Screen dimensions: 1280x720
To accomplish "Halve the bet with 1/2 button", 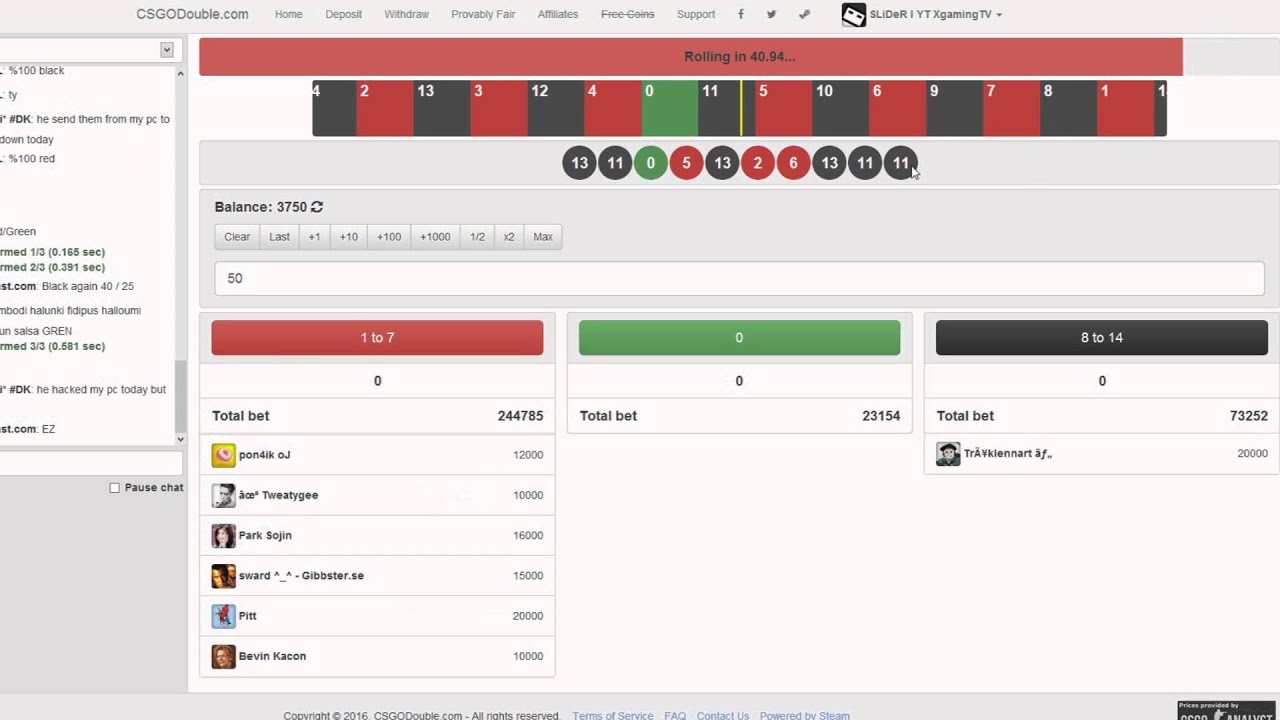I will click(x=477, y=237).
